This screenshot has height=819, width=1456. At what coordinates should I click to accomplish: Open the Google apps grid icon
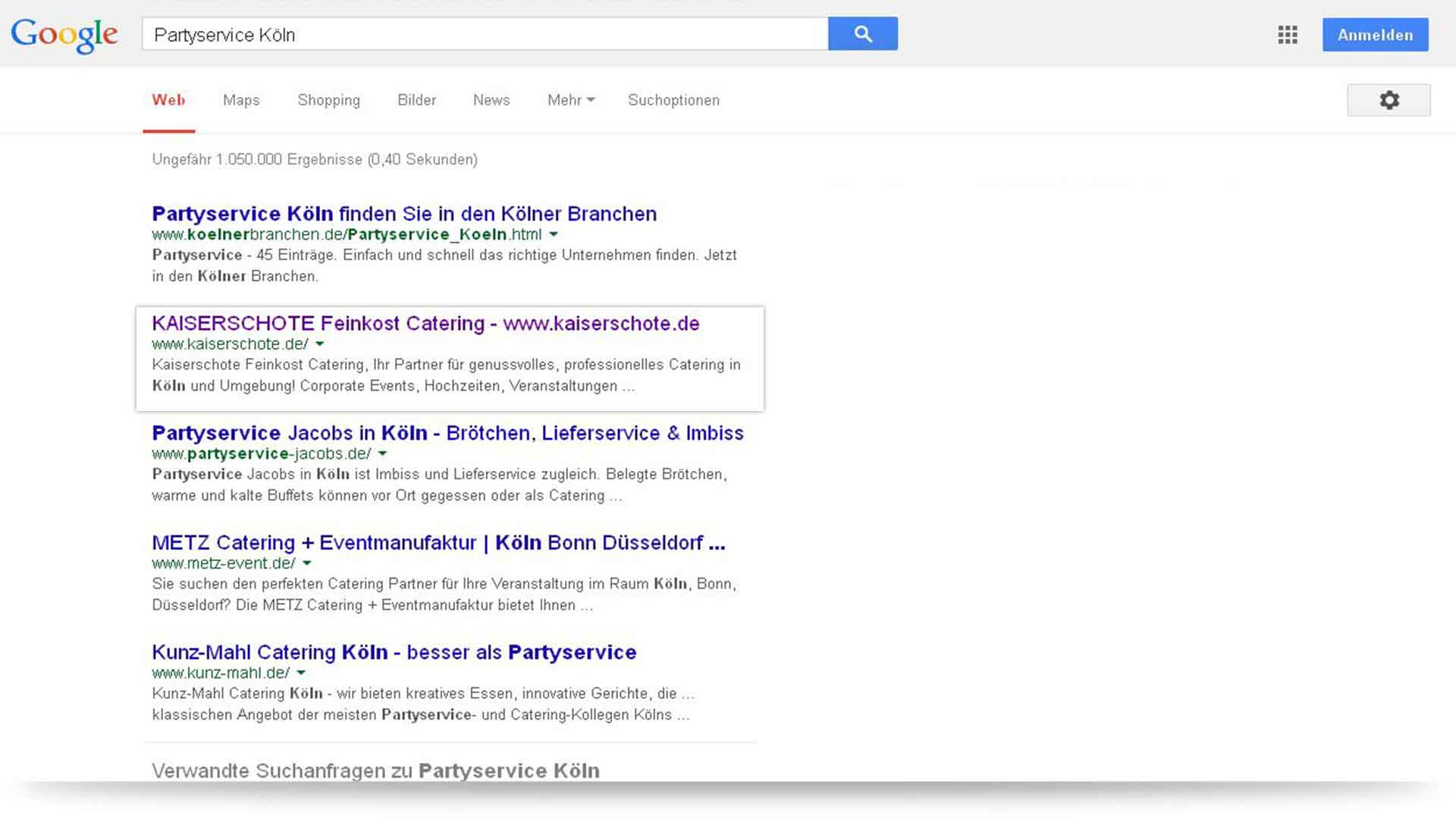(x=1287, y=35)
